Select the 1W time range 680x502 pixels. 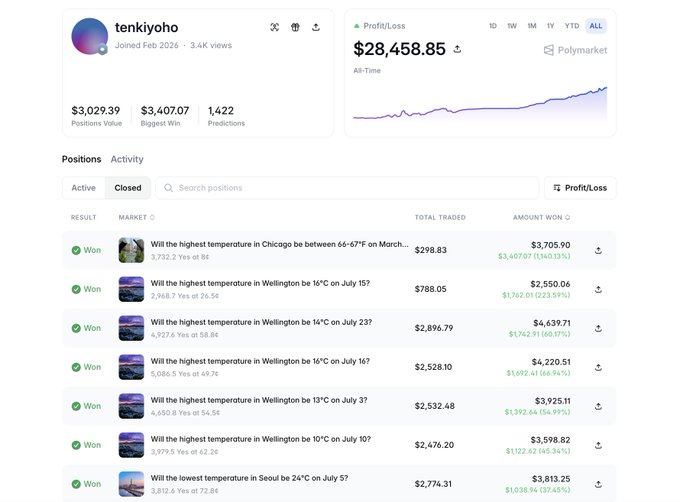(x=512, y=26)
